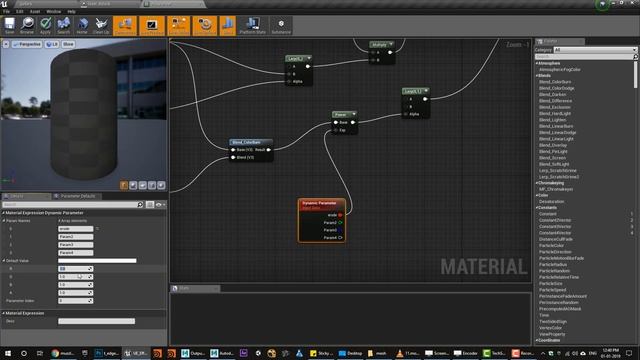The image size is (640, 360).
Task: Click the Param2 output pin
Action: coord(340,223)
